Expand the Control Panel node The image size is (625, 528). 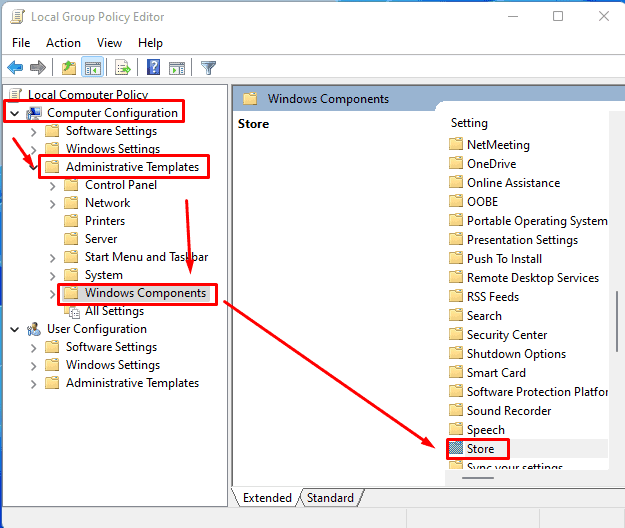tap(53, 186)
